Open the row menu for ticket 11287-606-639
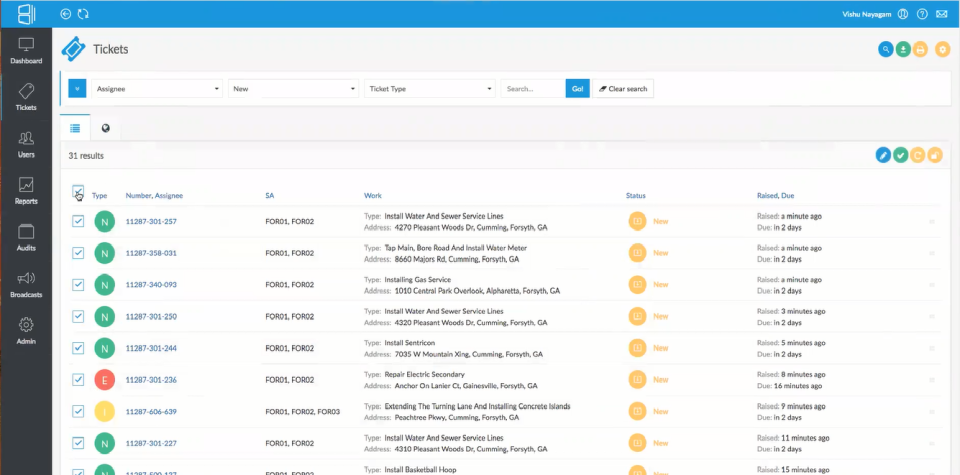960x475 pixels. [x=932, y=412]
